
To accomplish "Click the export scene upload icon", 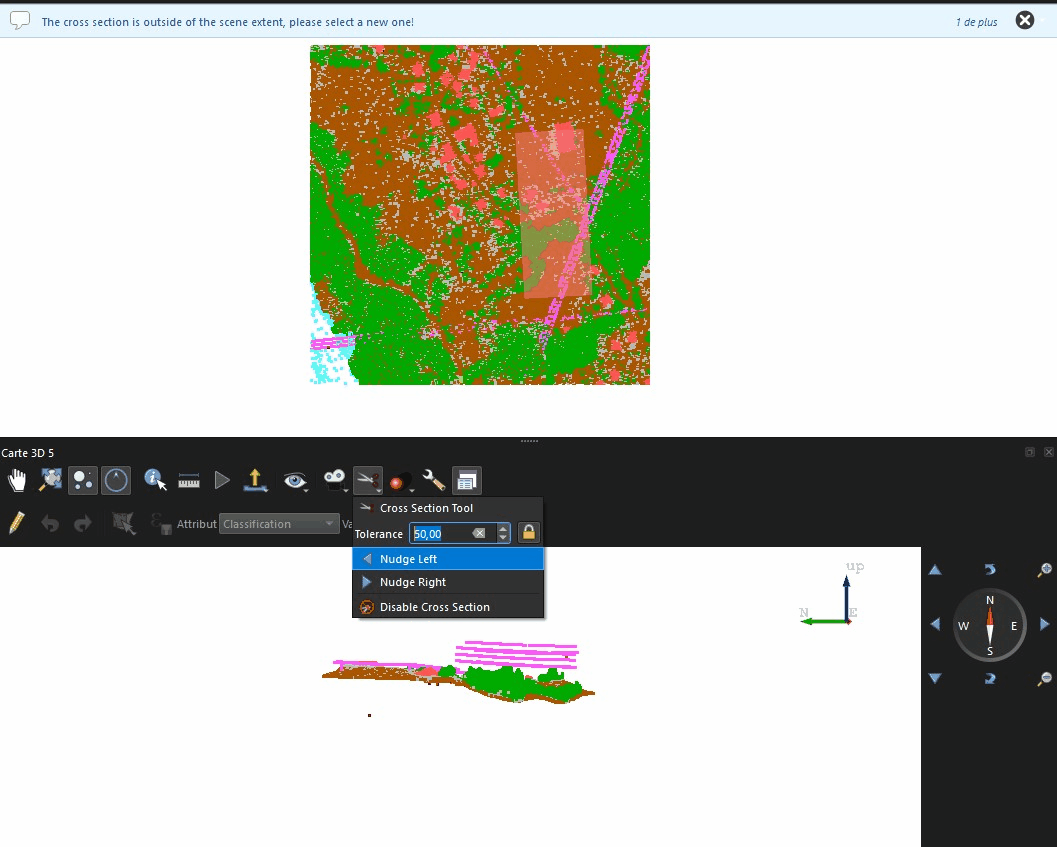I will (x=255, y=481).
